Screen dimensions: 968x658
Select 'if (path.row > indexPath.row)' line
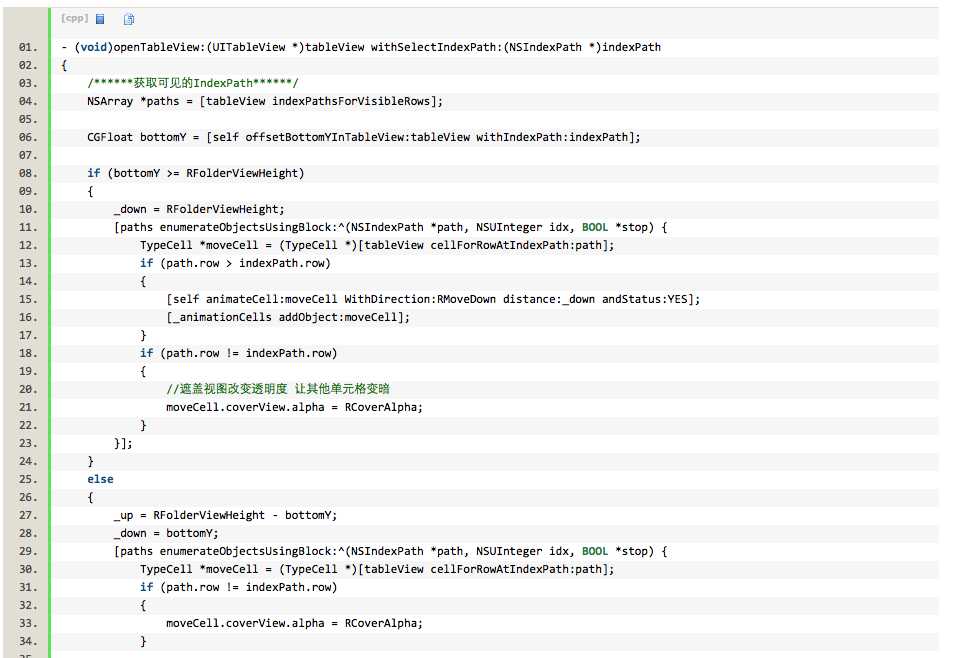pyautogui.click(x=235, y=263)
